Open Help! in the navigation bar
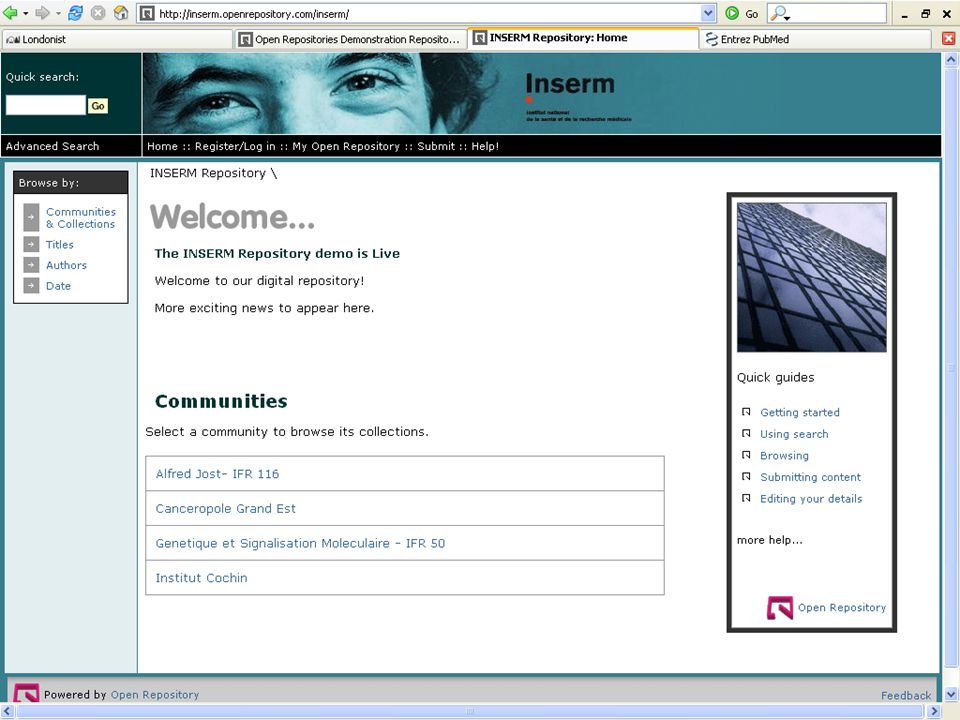960x720 pixels. click(485, 146)
